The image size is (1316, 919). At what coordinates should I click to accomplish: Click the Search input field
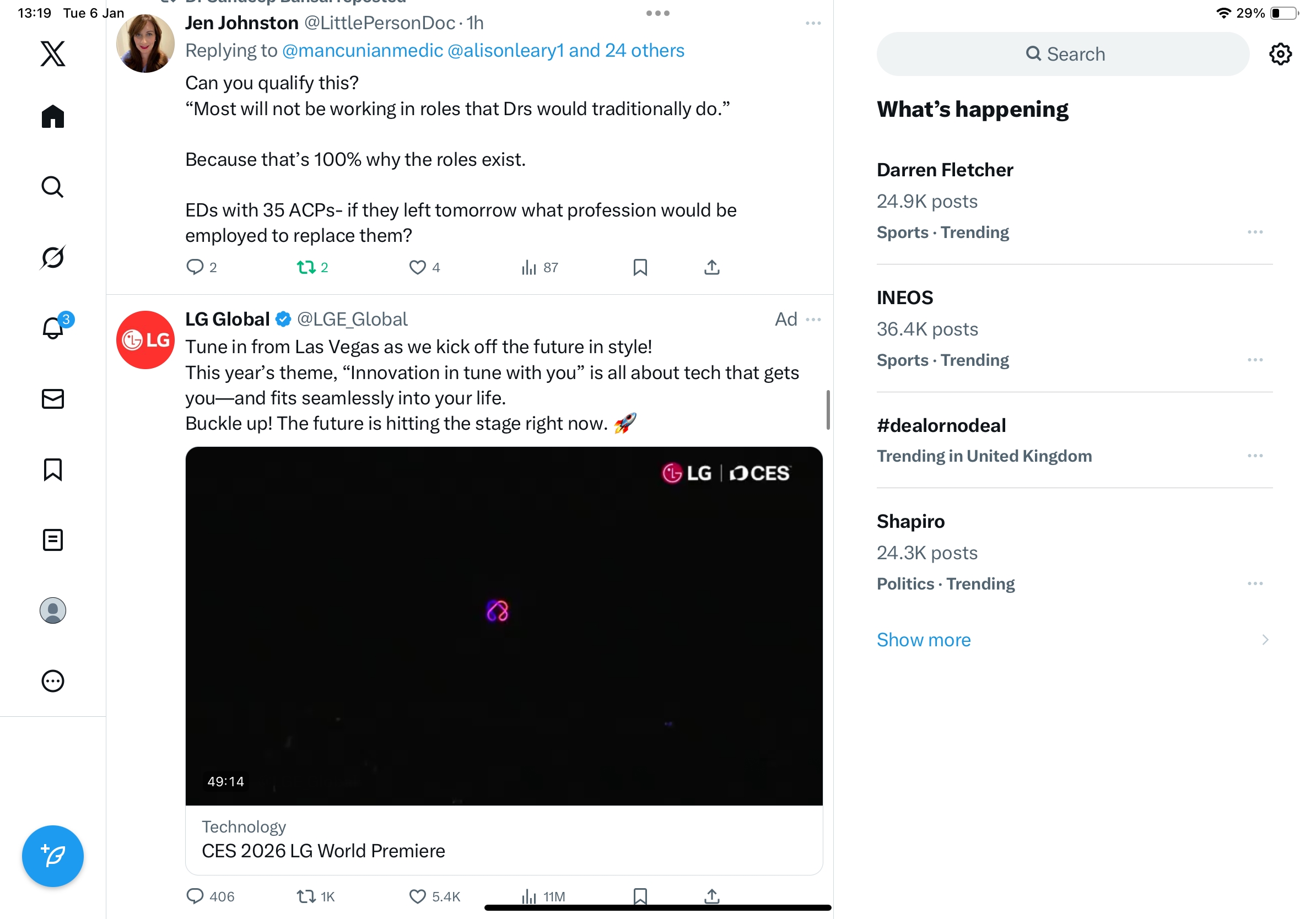[1062, 54]
